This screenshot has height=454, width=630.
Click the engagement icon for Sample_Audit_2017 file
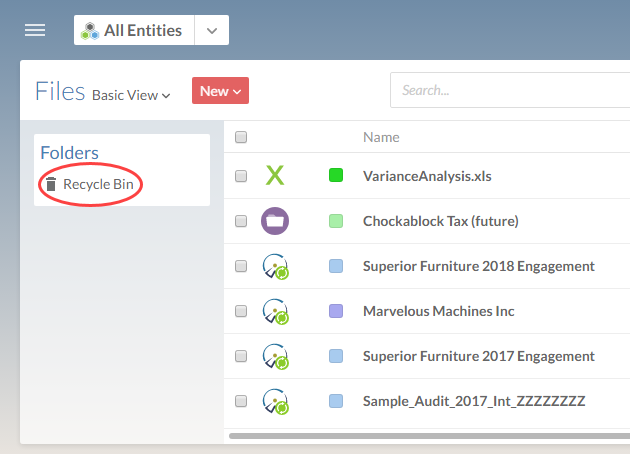tap(275, 401)
